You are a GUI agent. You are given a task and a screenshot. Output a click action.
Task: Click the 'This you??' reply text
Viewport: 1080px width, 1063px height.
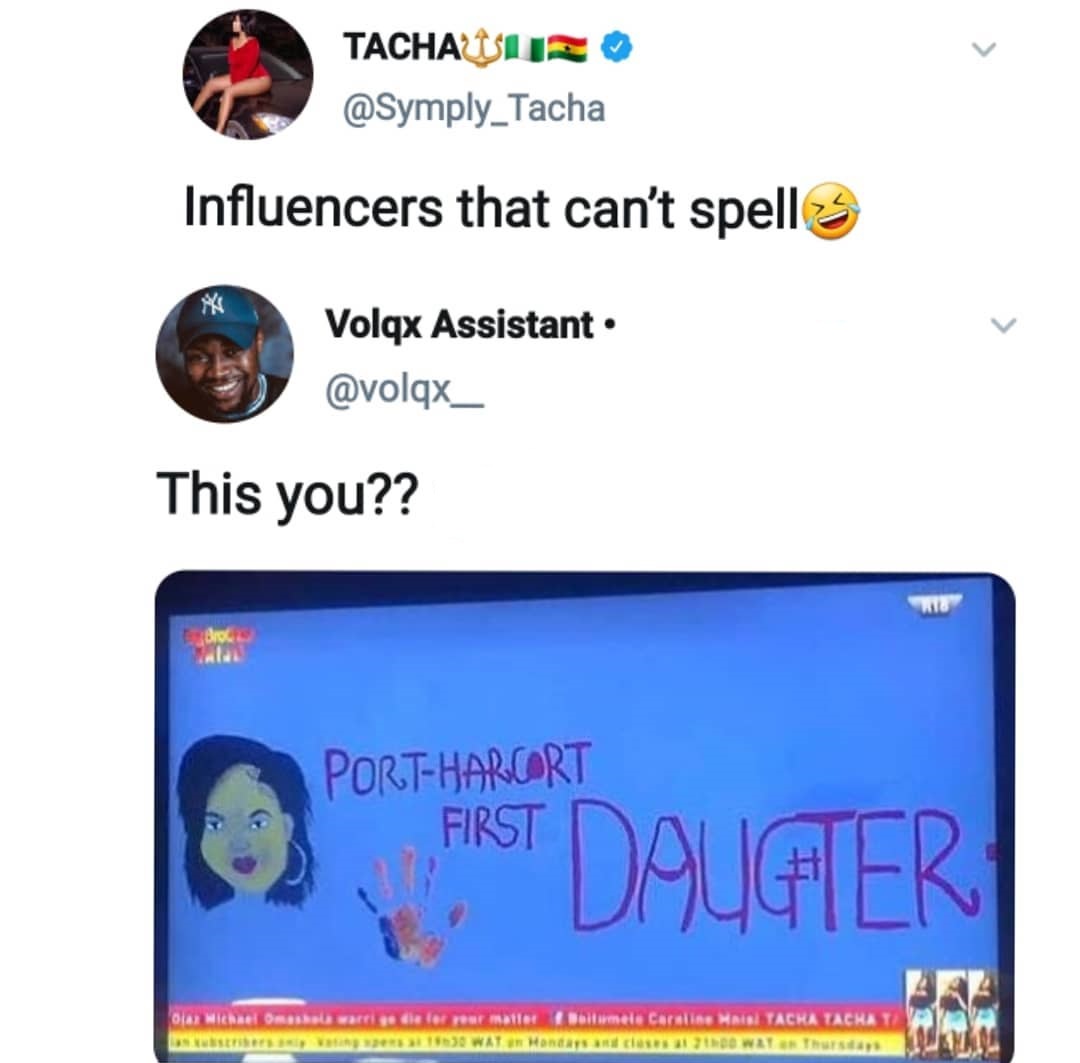click(287, 493)
